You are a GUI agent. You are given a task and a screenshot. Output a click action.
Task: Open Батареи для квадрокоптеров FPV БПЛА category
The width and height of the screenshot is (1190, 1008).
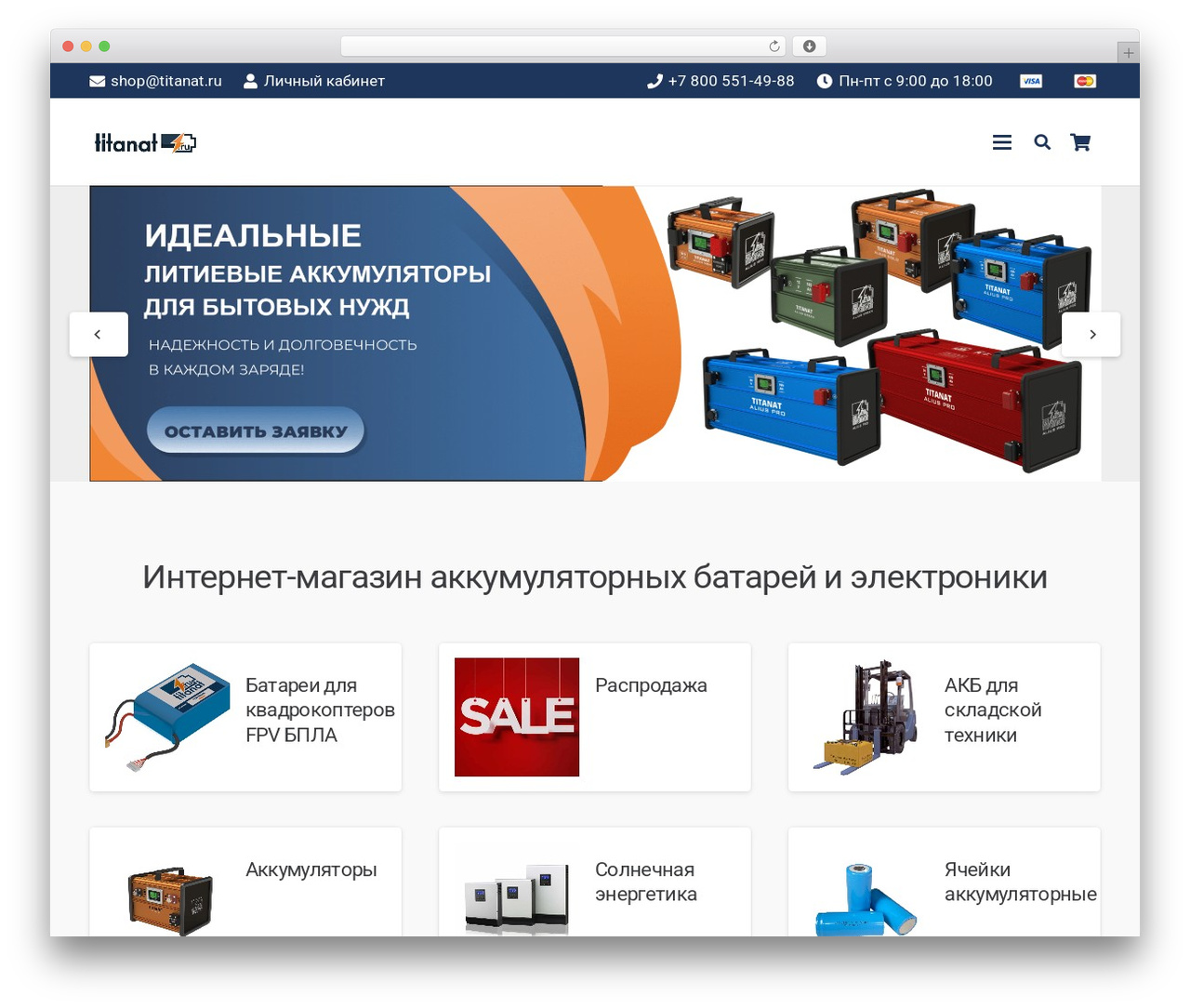tap(245, 717)
